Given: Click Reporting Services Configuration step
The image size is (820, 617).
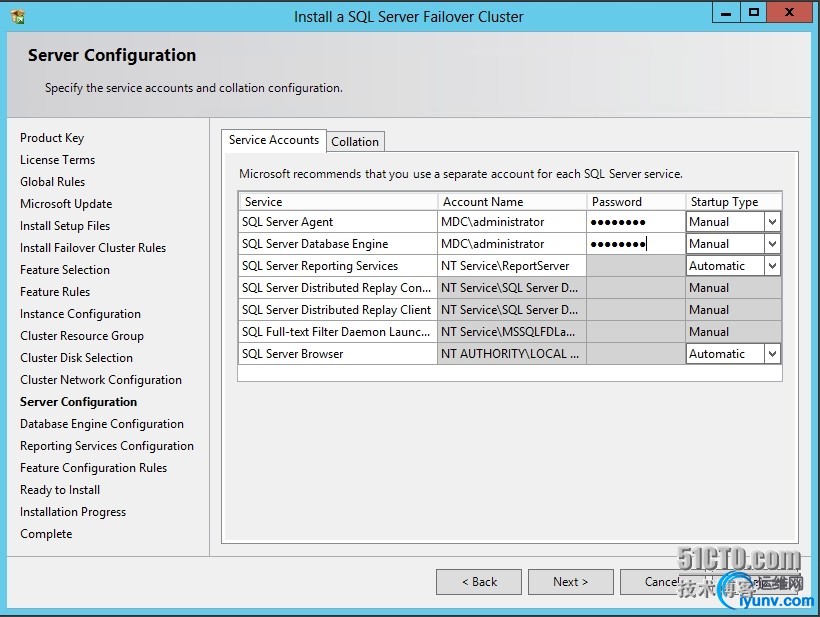Looking at the screenshot, I should 107,445.
